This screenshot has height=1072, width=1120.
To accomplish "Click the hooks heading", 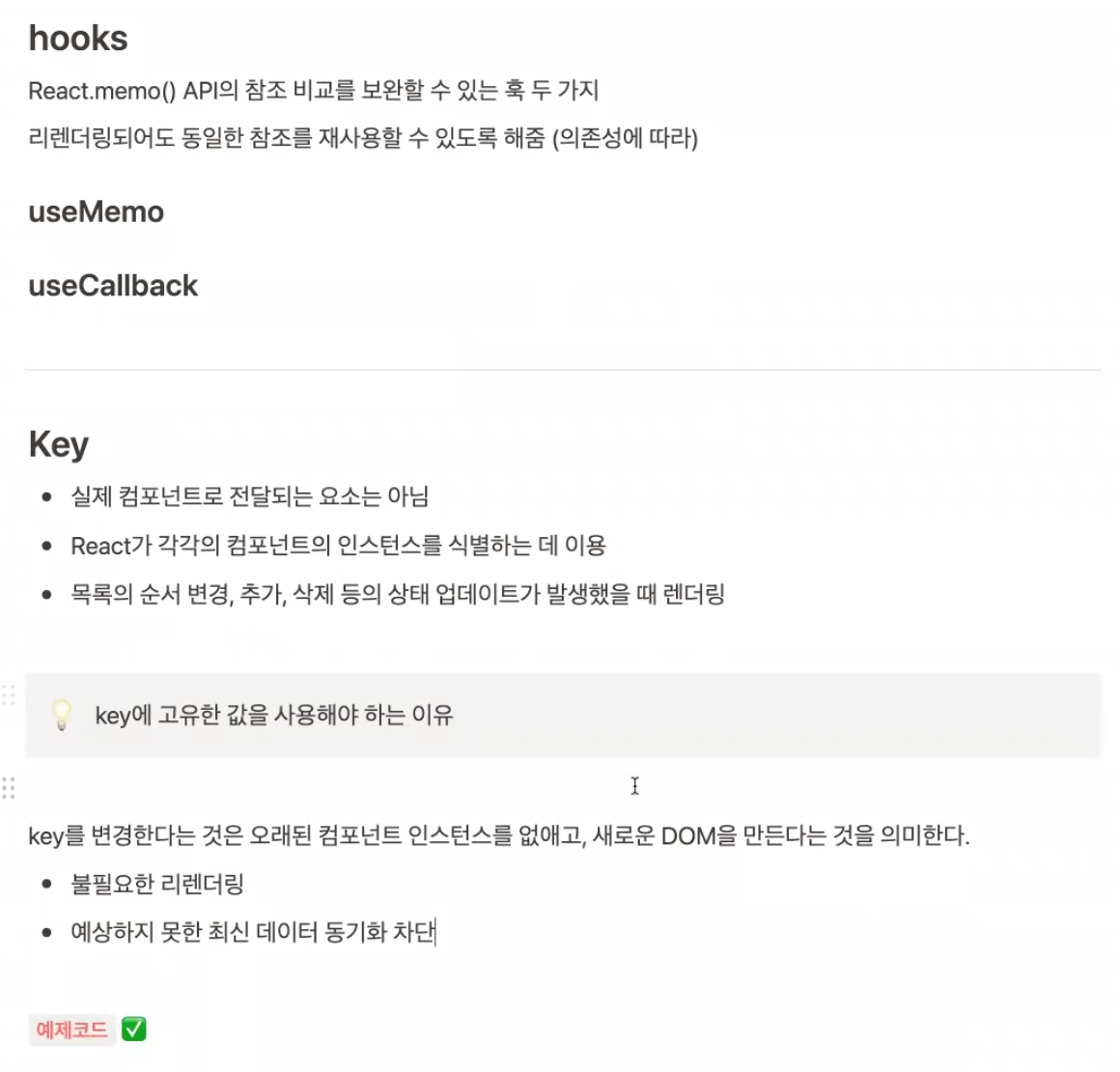I will coord(78,38).
